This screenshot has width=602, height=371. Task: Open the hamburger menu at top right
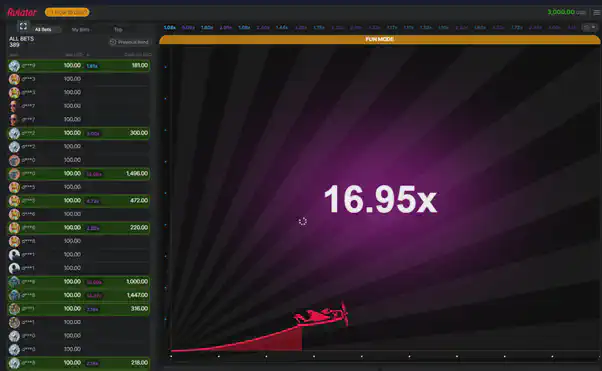(x=597, y=13)
